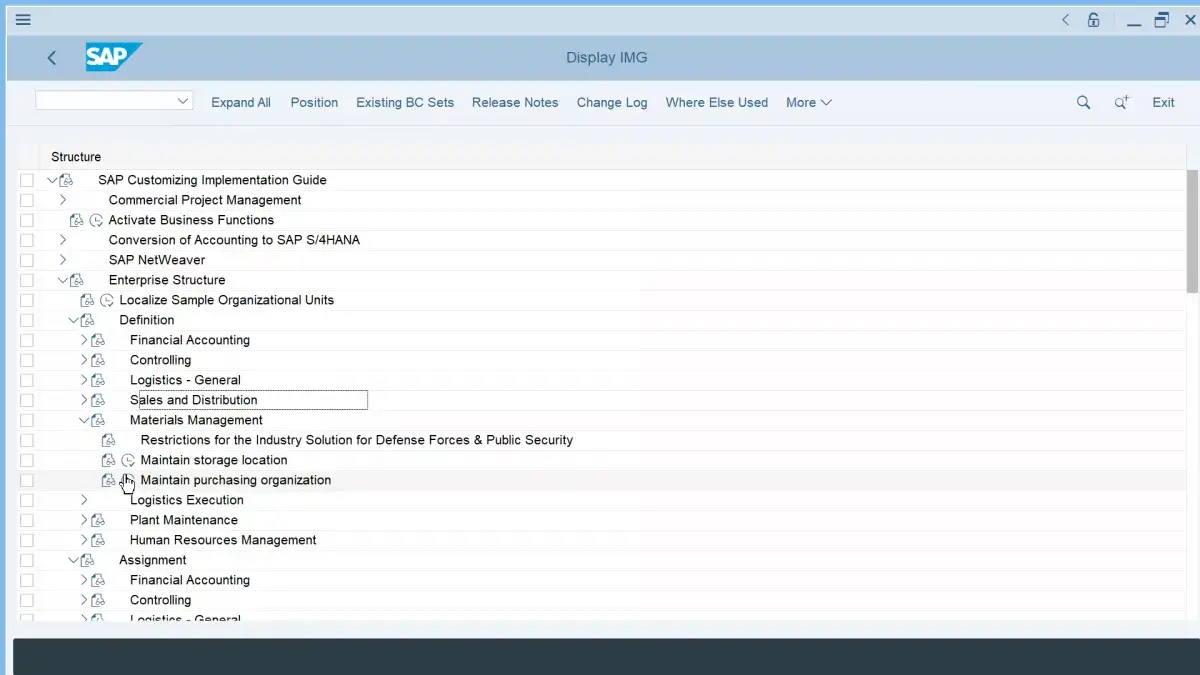Image resolution: width=1200 pixels, height=675 pixels.
Task: Click documentation icon beside Sales and Distribution
Action: (98, 400)
